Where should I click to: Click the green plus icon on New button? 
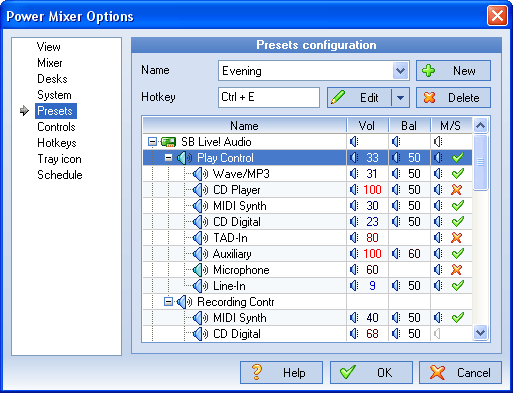pyautogui.click(x=428, y=71)
